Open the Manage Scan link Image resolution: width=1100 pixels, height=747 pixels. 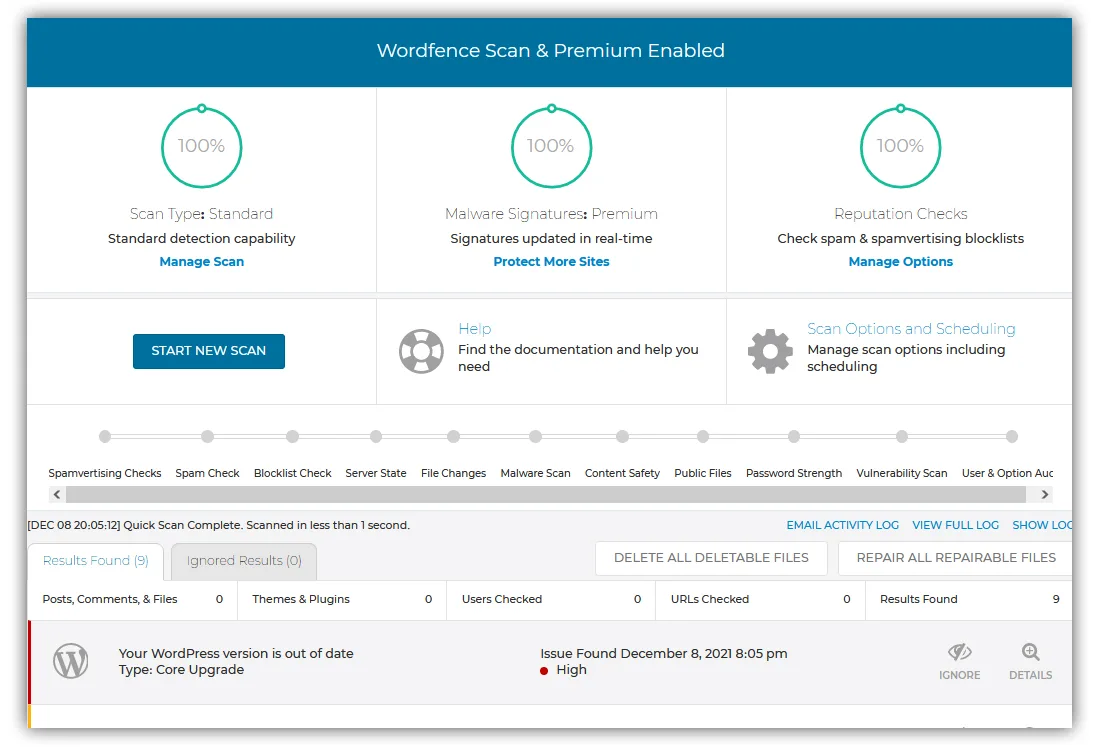(x=201, y=262)
